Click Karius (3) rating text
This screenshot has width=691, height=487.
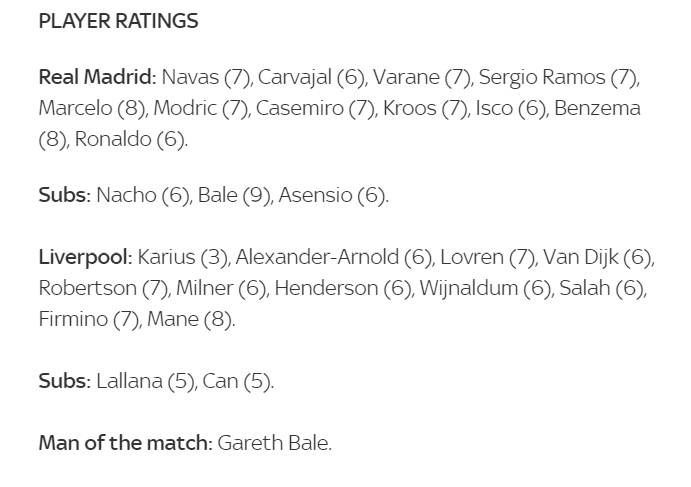[183, 257]
